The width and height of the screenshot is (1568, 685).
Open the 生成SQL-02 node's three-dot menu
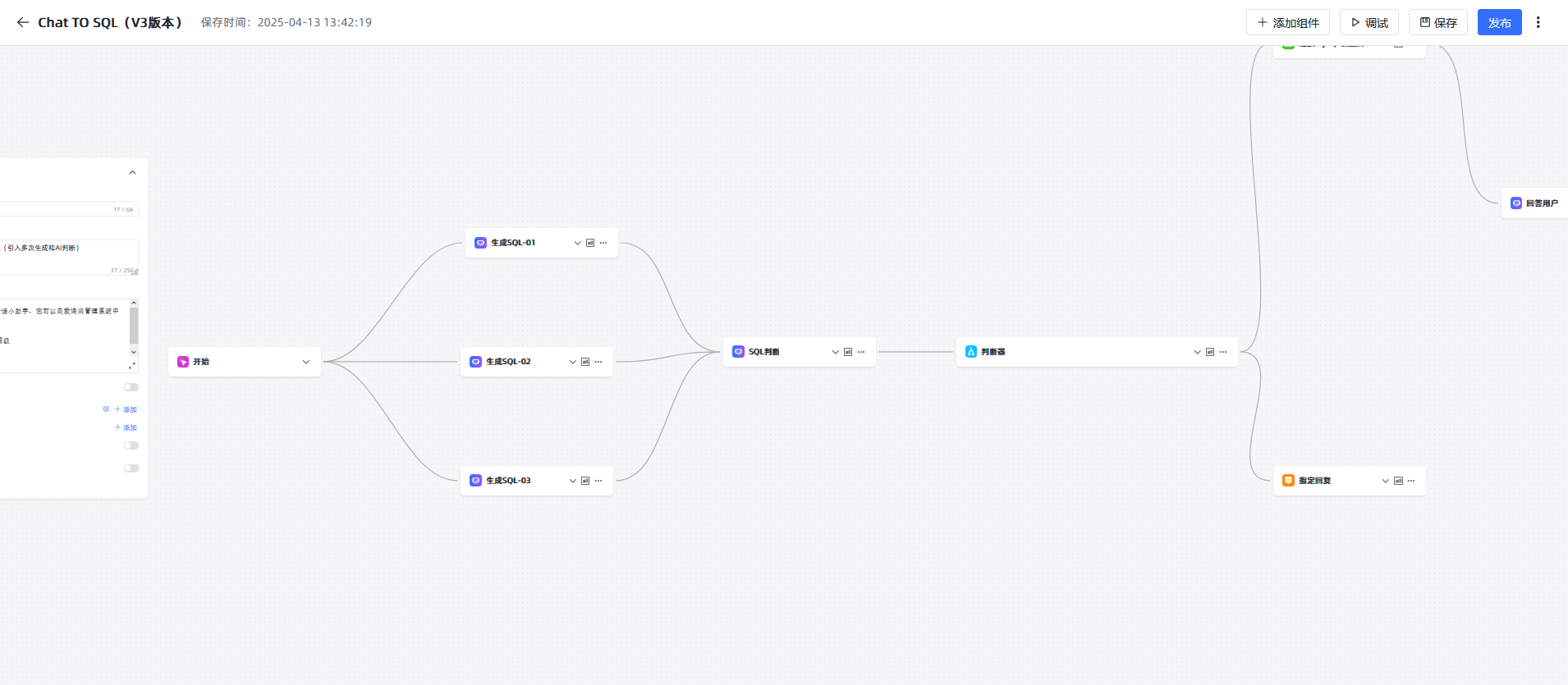pyautogui.click(x=598, y=362)
